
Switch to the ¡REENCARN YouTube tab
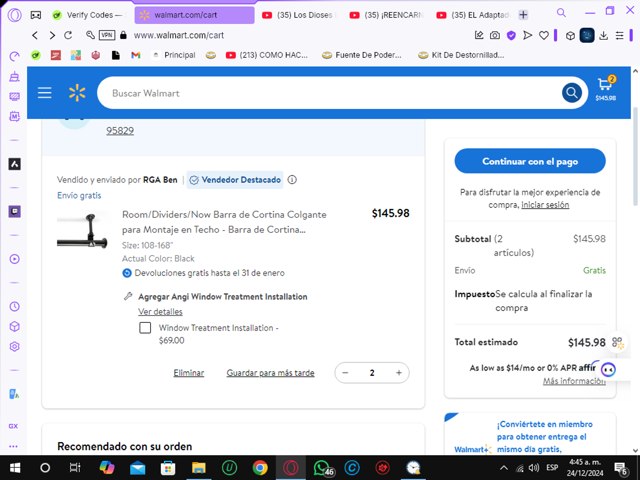pyautogui.click(x=387, y=15)
